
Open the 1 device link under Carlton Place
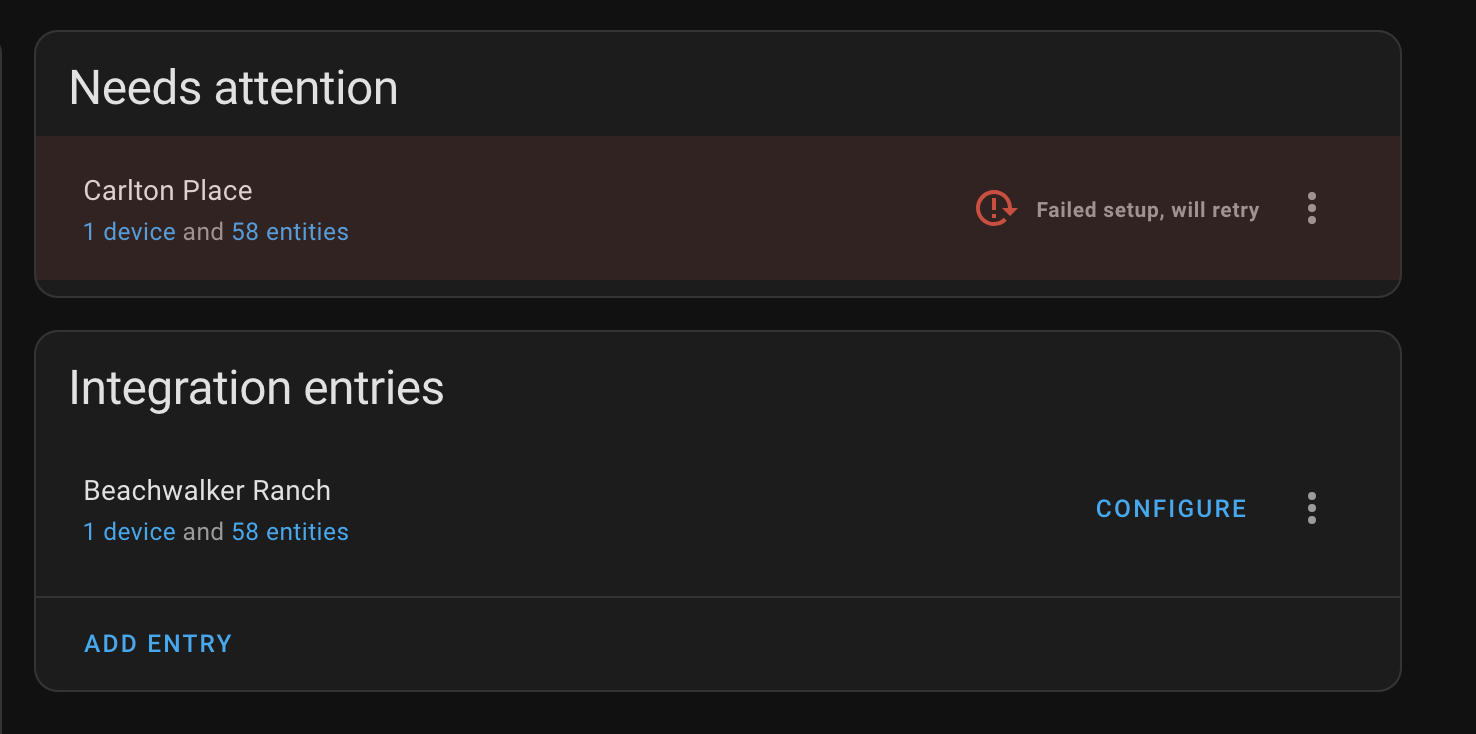pos(129,231)
